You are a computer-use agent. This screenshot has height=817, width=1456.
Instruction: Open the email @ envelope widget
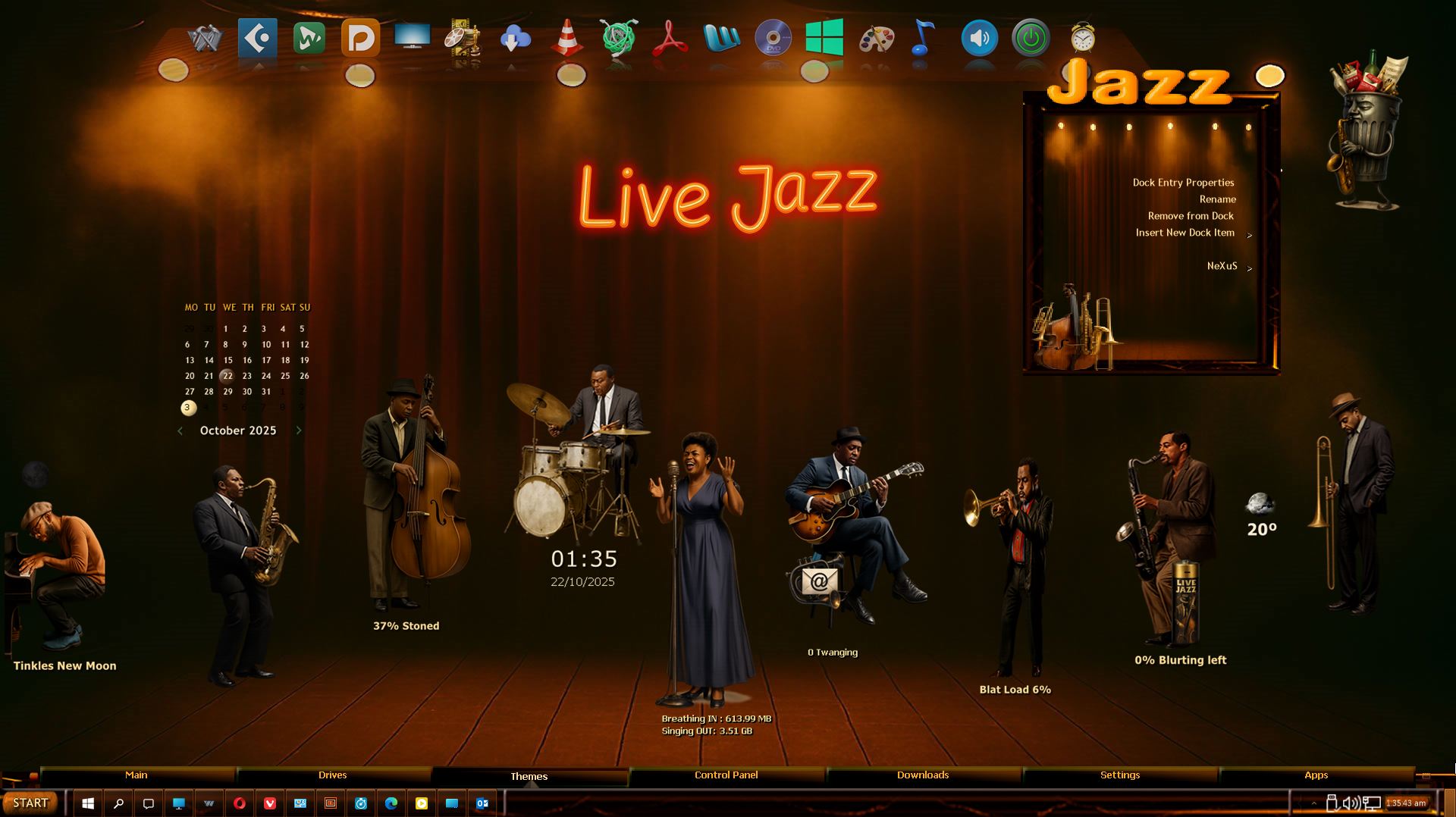(818, 582)
